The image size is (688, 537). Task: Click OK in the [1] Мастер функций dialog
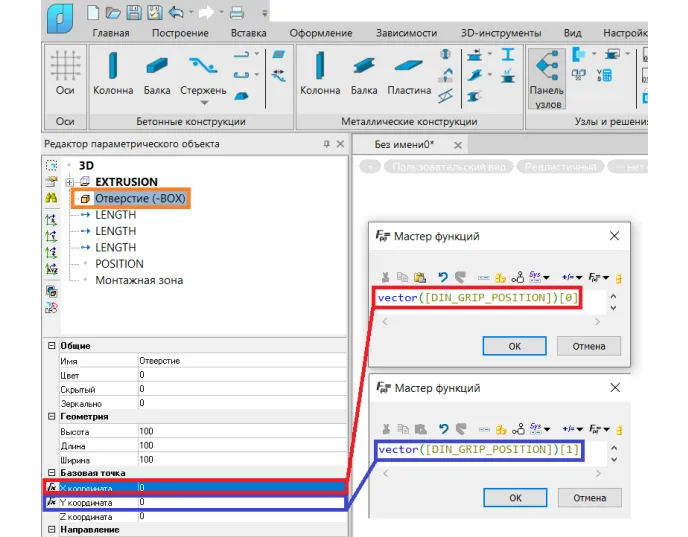(515, 498)
